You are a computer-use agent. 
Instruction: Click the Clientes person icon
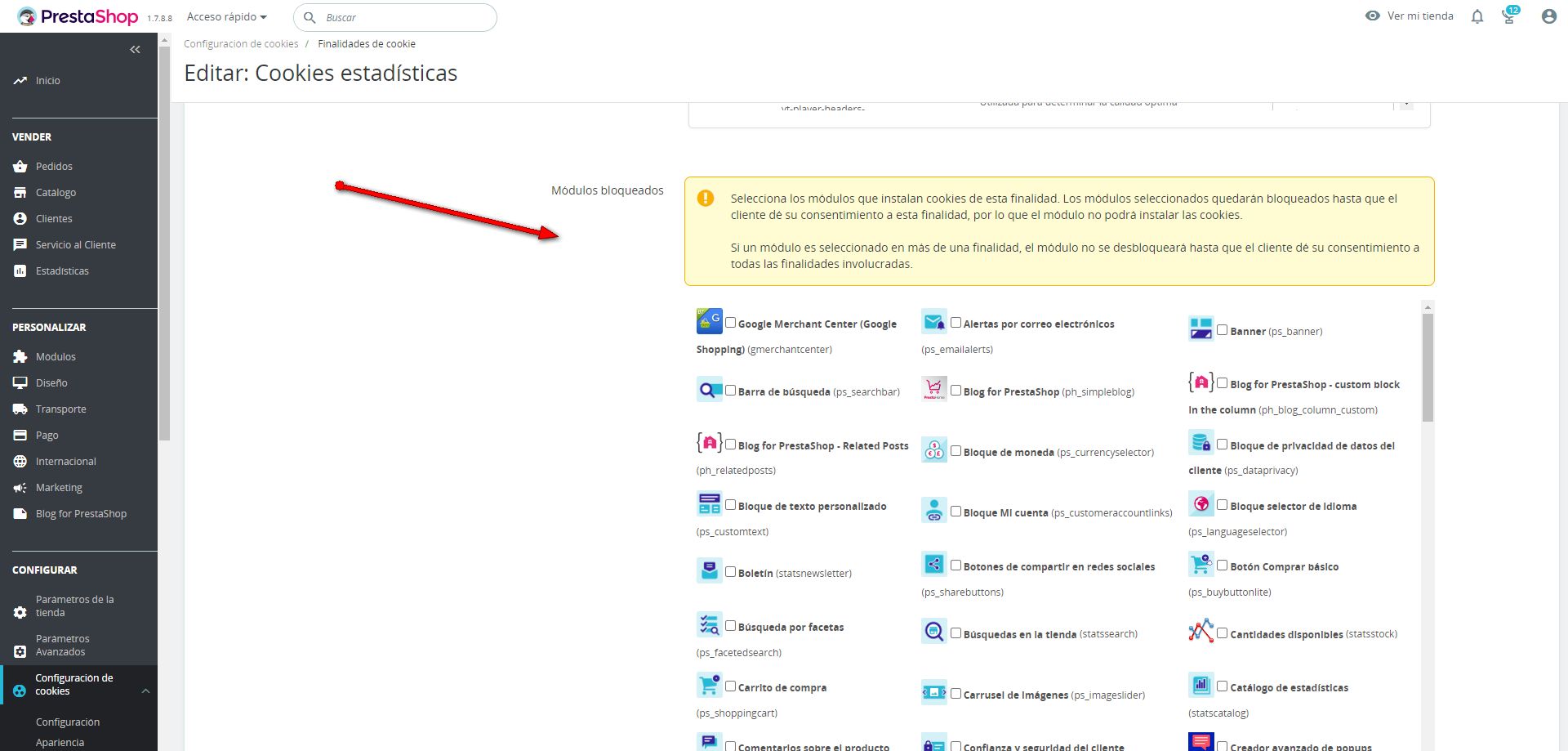tap(20, 218)
